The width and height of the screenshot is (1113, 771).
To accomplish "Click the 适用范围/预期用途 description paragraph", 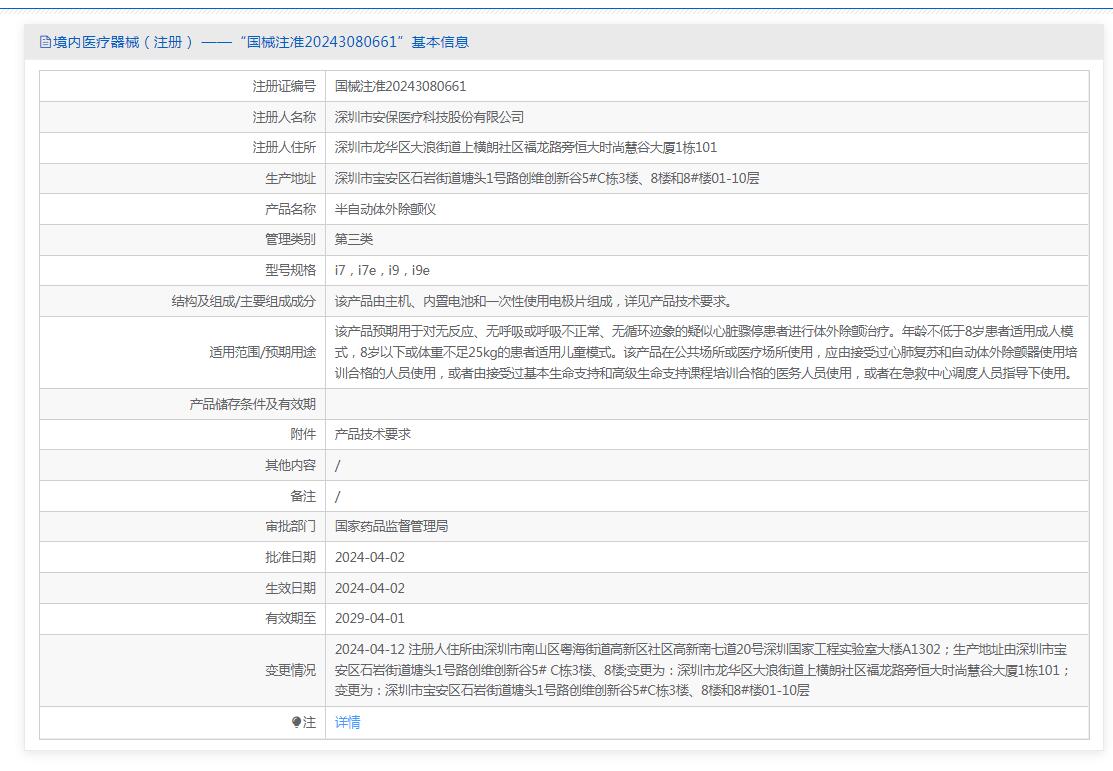I will (705, 352).
